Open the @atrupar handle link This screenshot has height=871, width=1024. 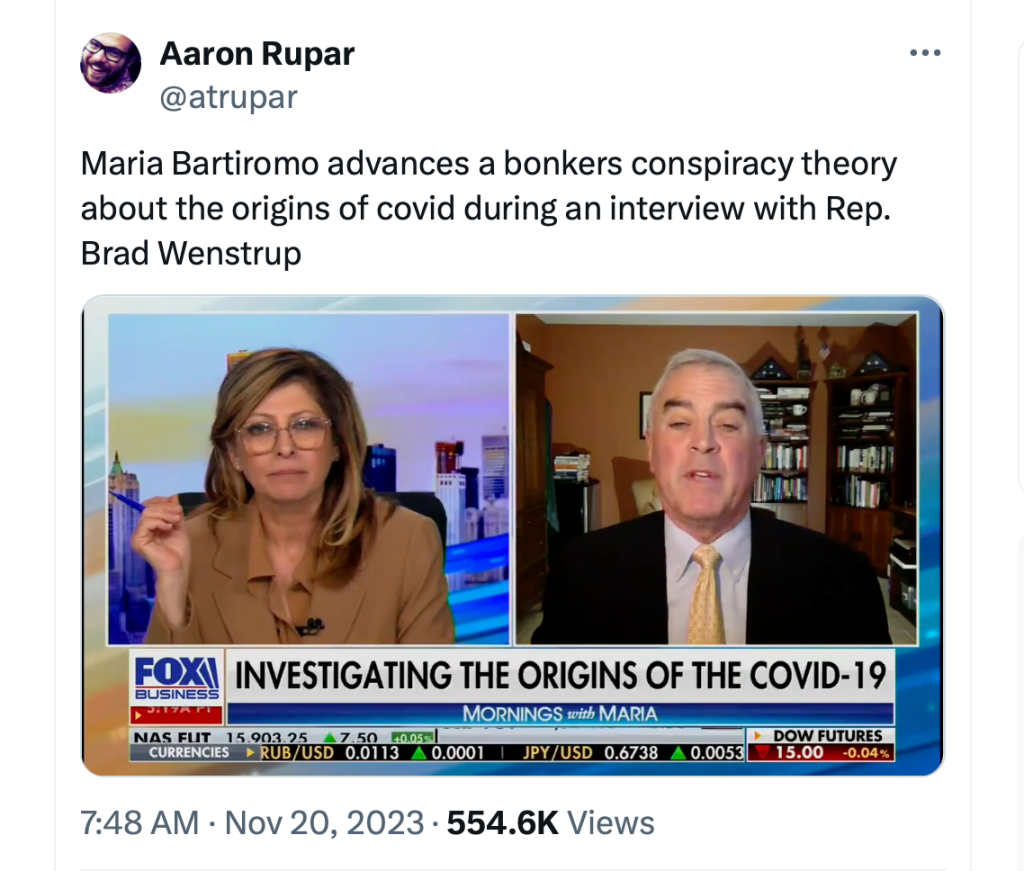click(228, 97)
